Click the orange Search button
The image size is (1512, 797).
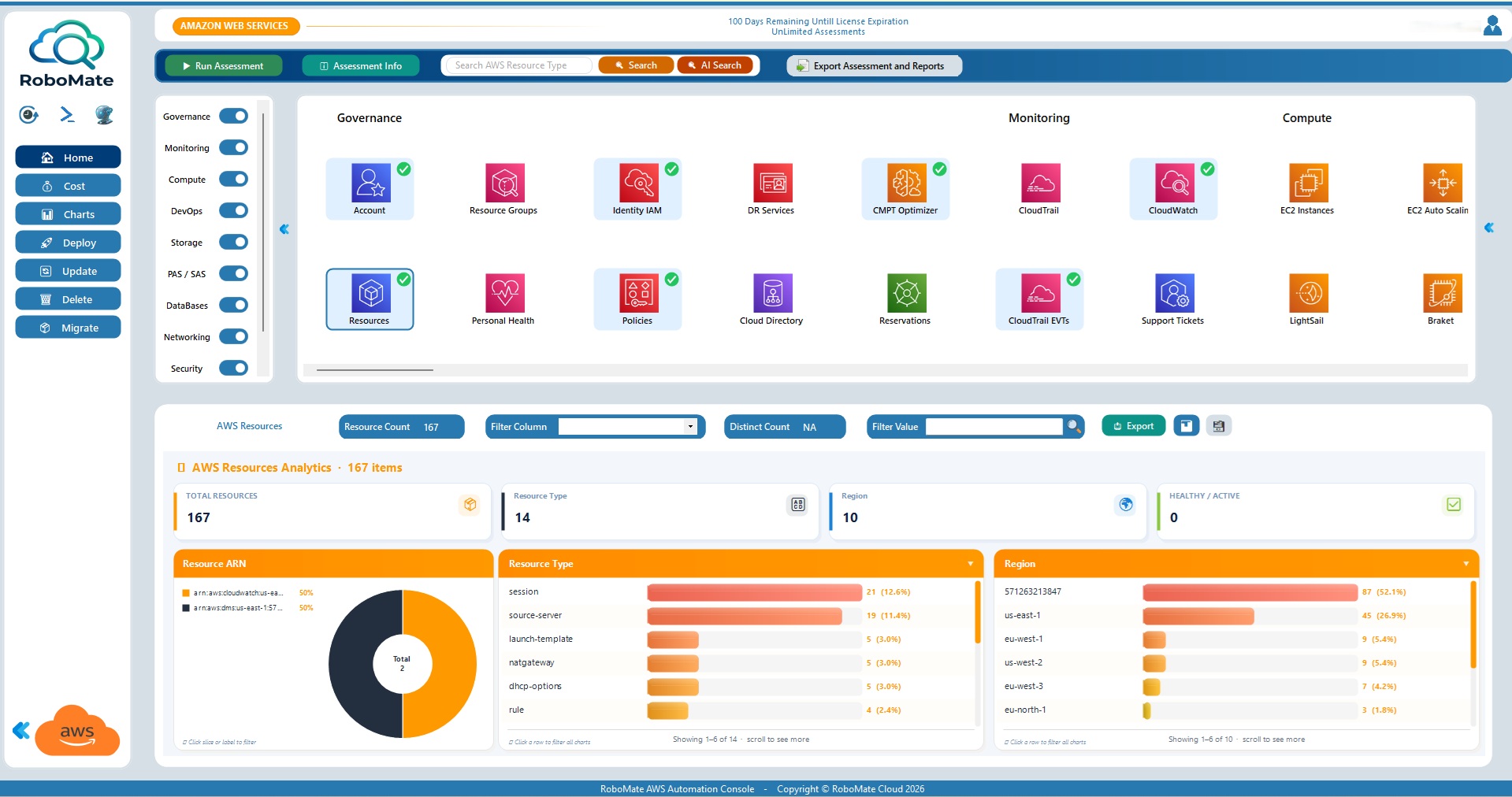tap(636, 65)
